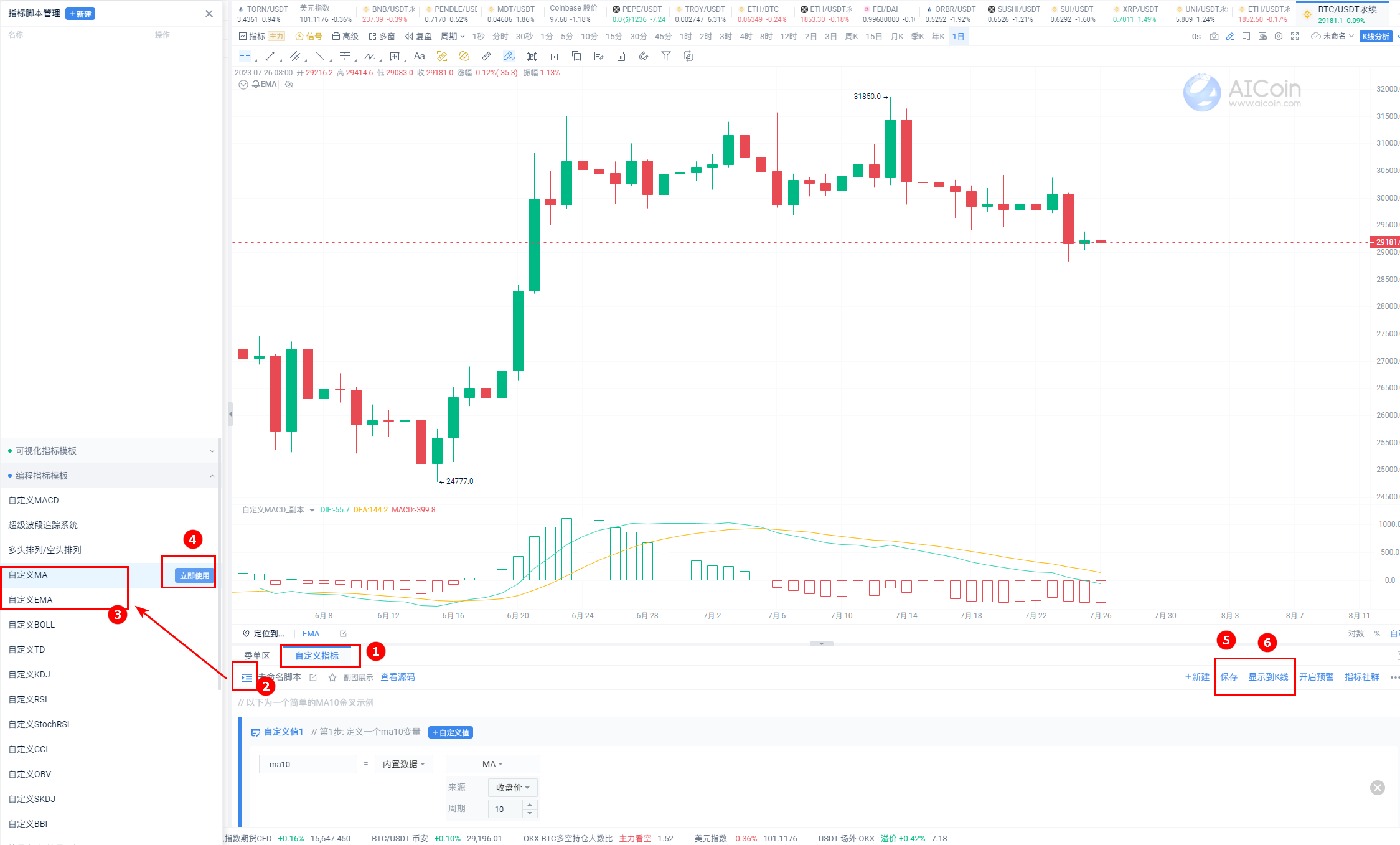Switch to 委单区 tab
This screenshot has width=1400, height=845.
[x=256, y=656]
